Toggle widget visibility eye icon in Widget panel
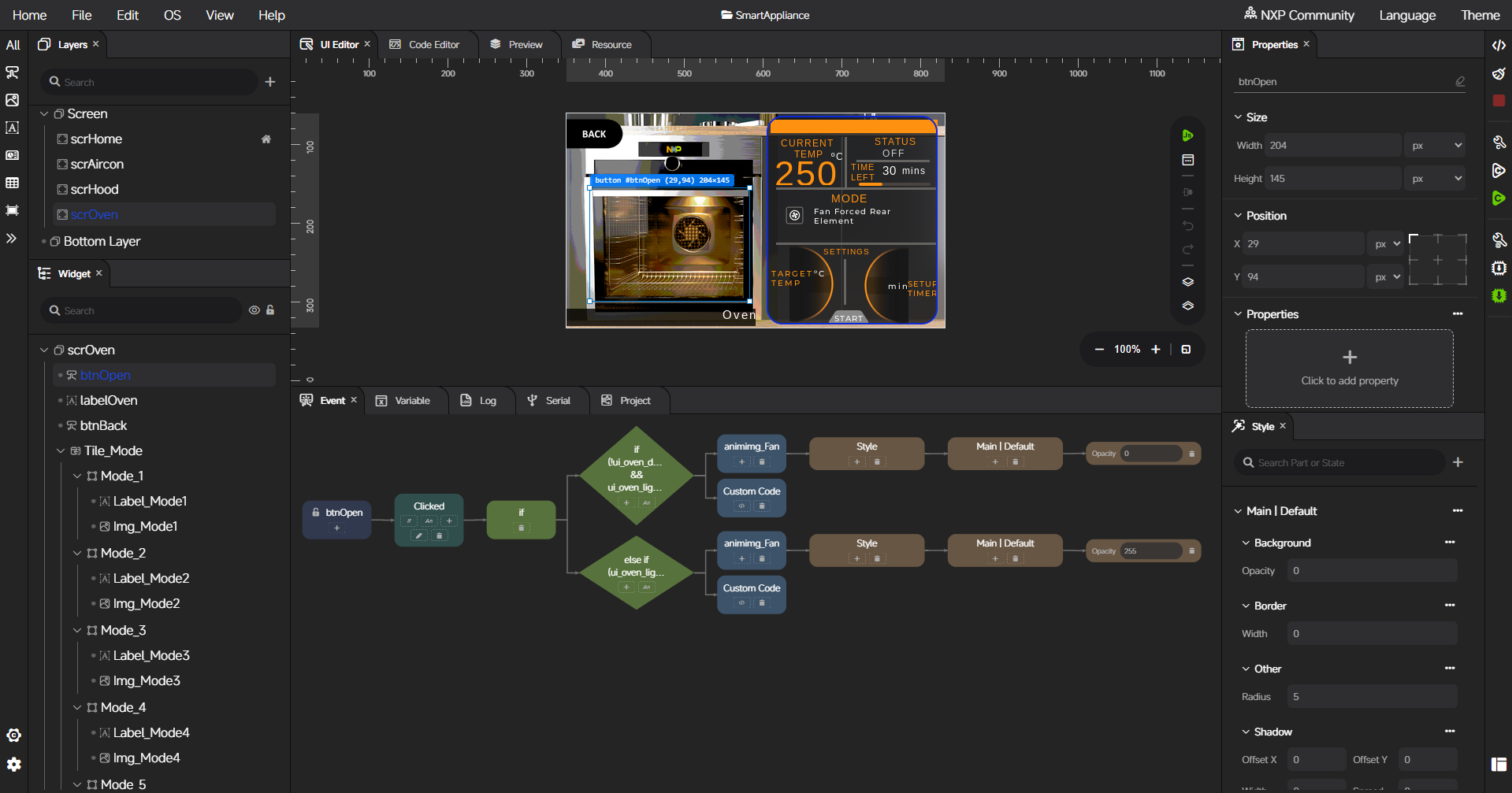Screen dimensions: 1512x793 [254, 310]
